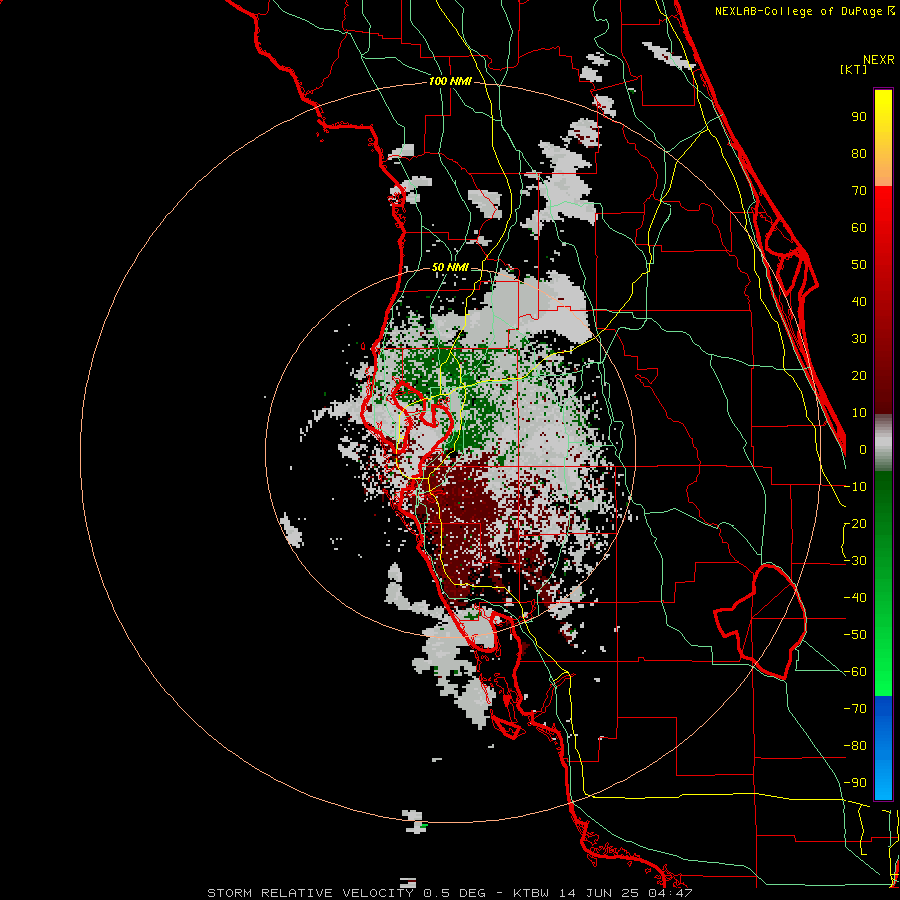
Task: Click the Storm Relative Velocity caption text
Action: [x=450, y=893]
